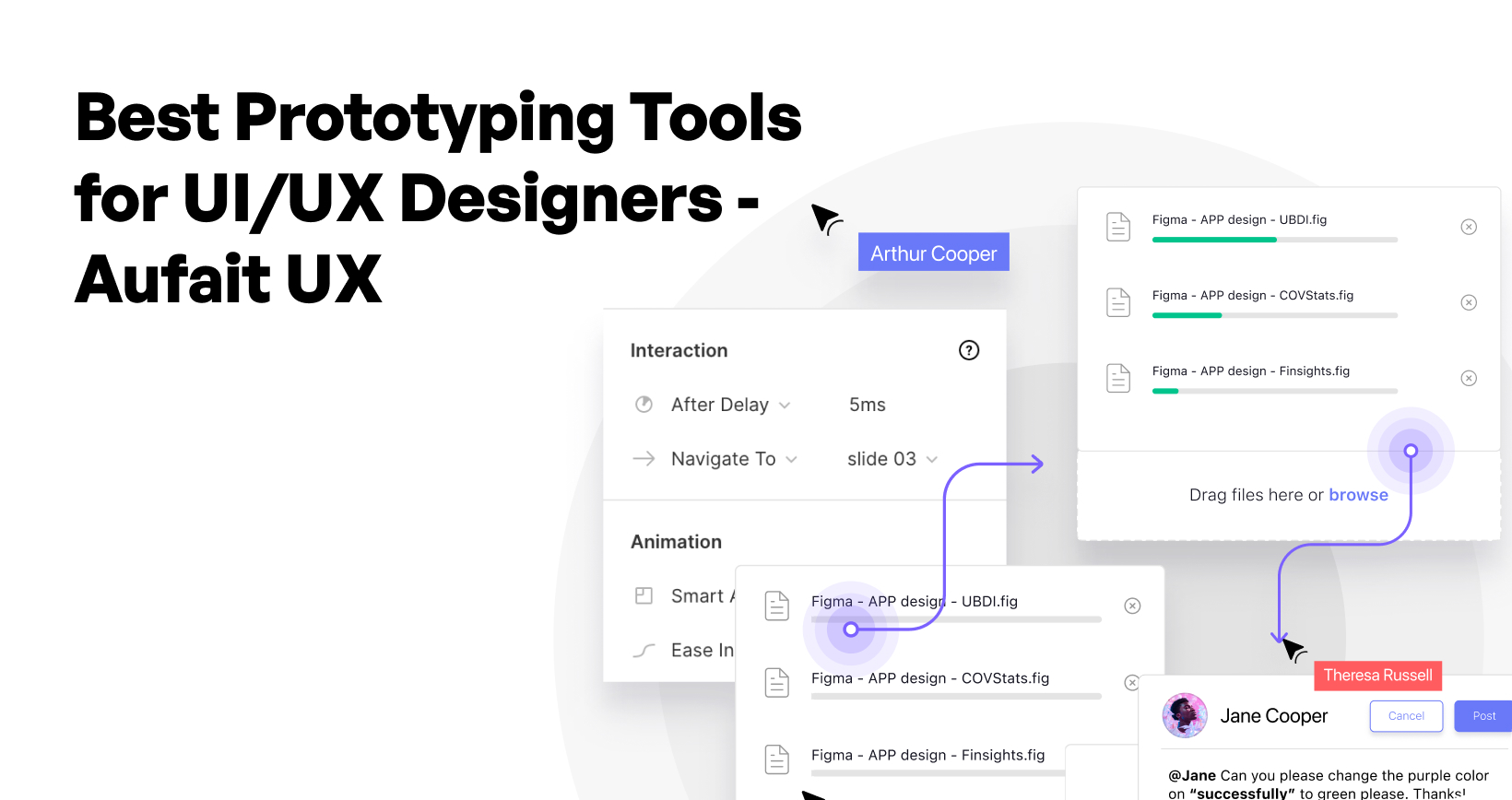Click the file icon for COVStats.fig in the drop-zone upload panel
This screenshot has height=800, width=1512.
[1118, 302]
